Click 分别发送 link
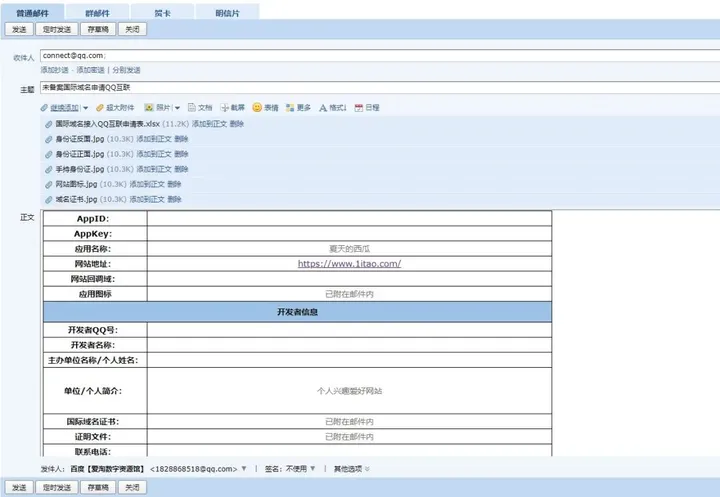This screenshot has width=720, height=497. click(x=126, y=70)
